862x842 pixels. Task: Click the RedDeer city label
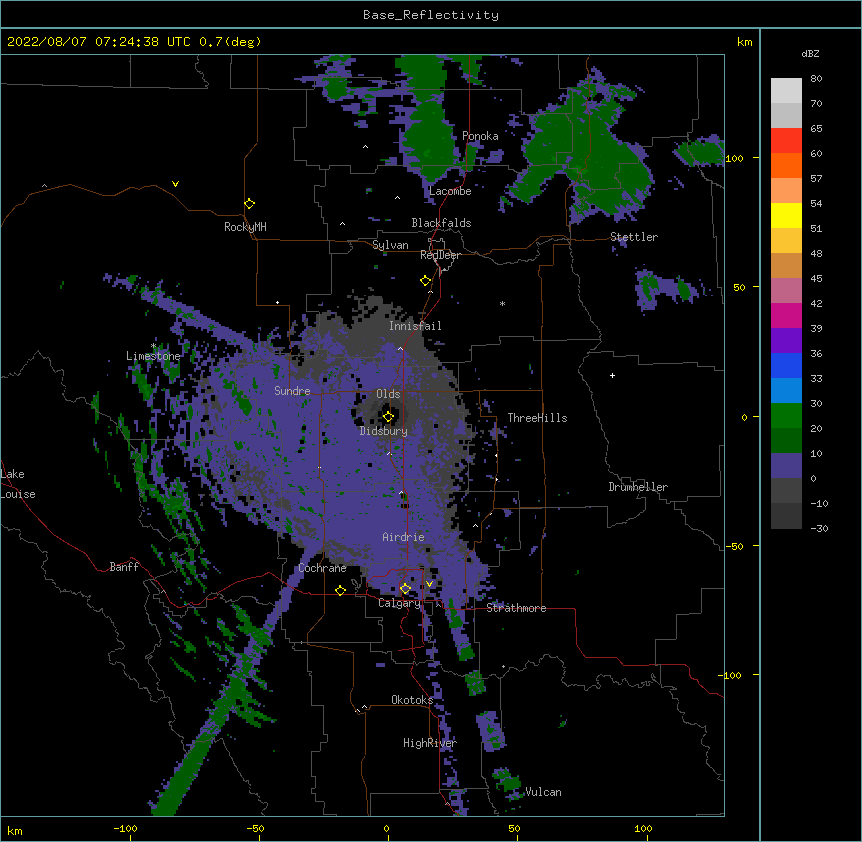tap(440, 255)
